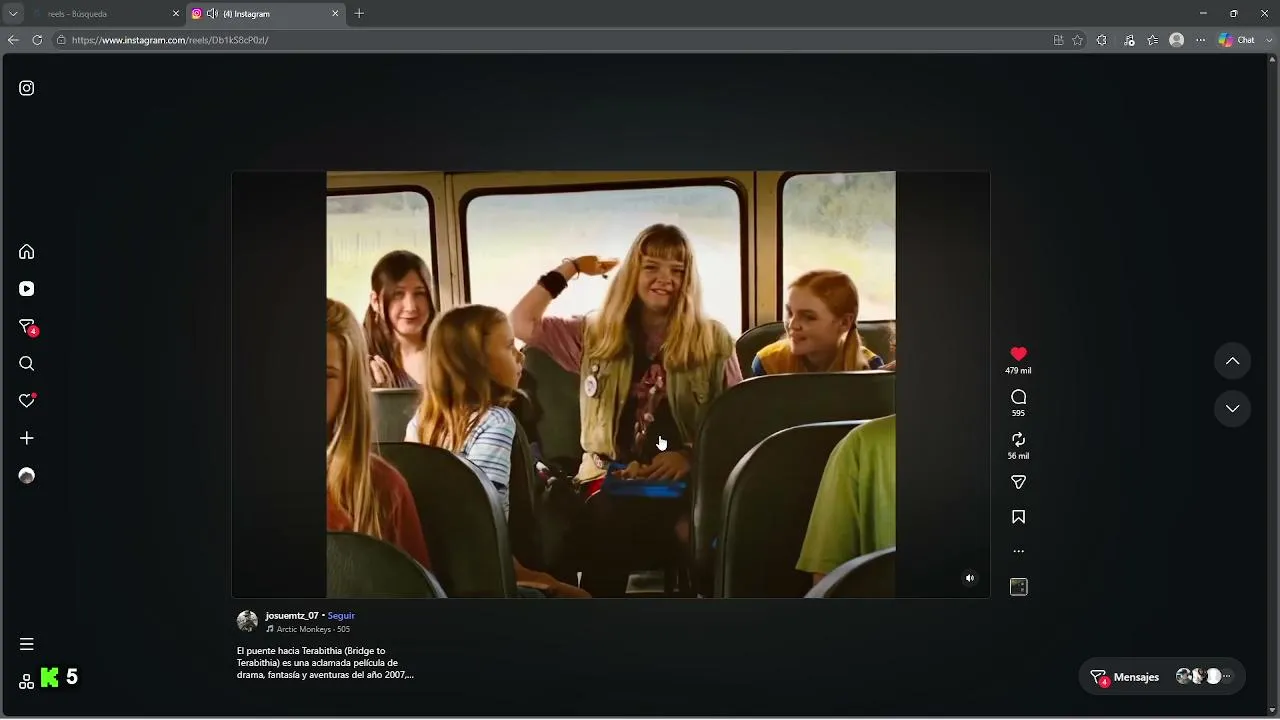This screenshot has width=1280, height=720.
Task: Mute the Instagram tab audio icon
Action: pyautogui.click(x=212, y=14)
